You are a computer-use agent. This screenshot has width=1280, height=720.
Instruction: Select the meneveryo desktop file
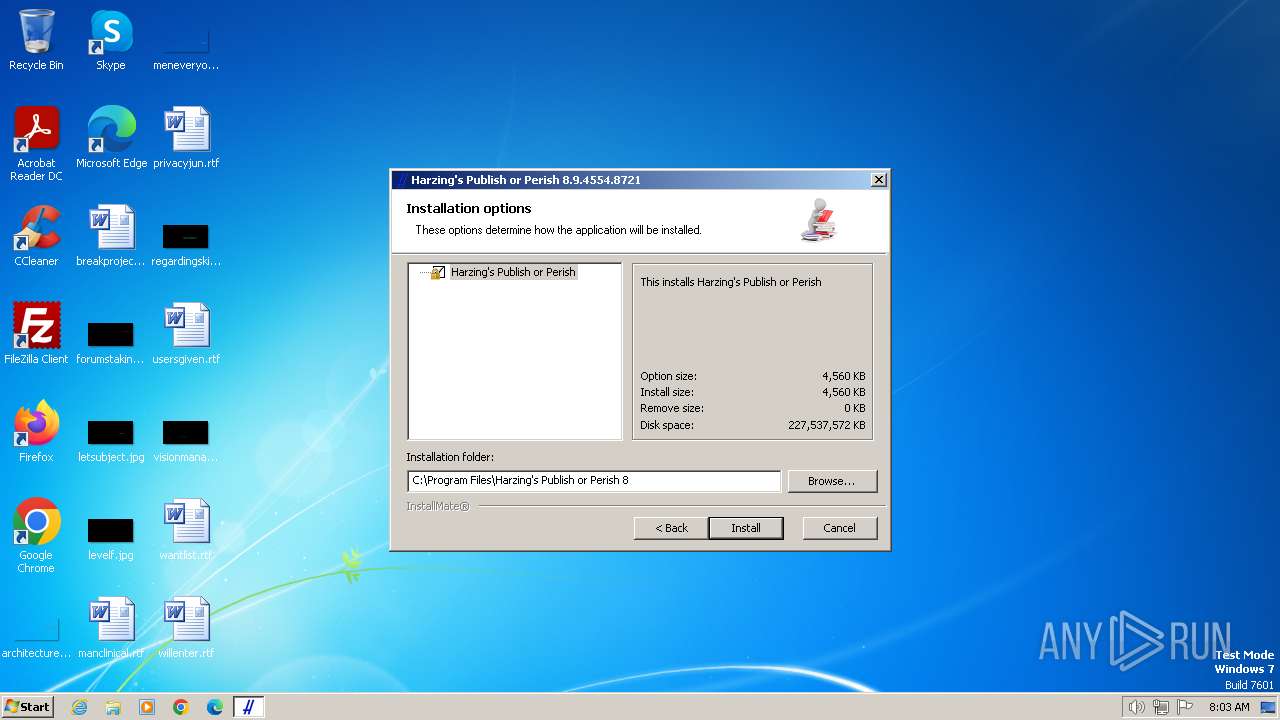[186, 48]
